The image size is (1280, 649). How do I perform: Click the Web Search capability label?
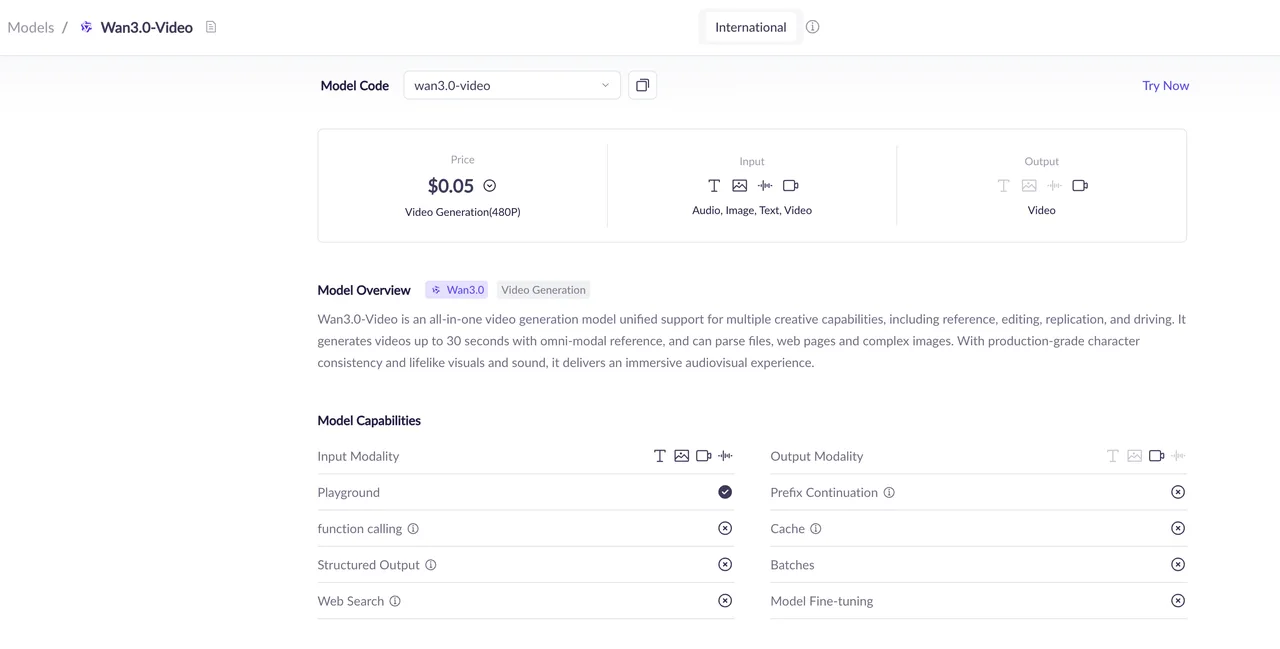tap(351, 601)
